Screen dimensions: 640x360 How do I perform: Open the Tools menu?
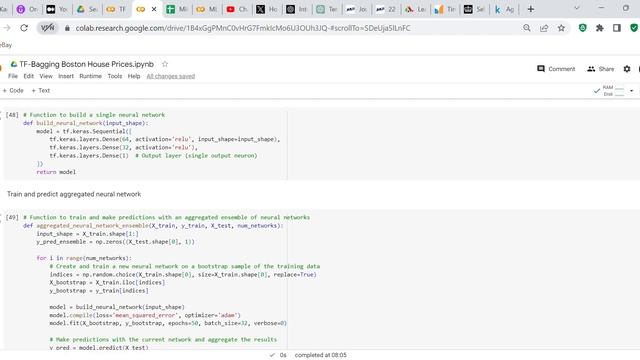[115, 76]
